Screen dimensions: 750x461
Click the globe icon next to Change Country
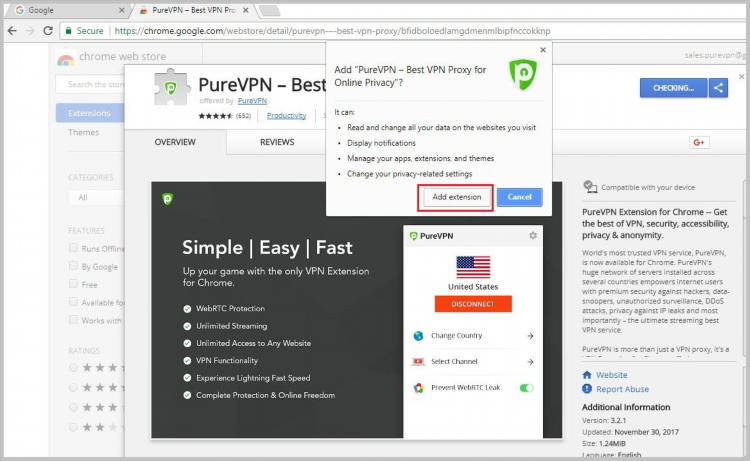(x=419, y=336)
